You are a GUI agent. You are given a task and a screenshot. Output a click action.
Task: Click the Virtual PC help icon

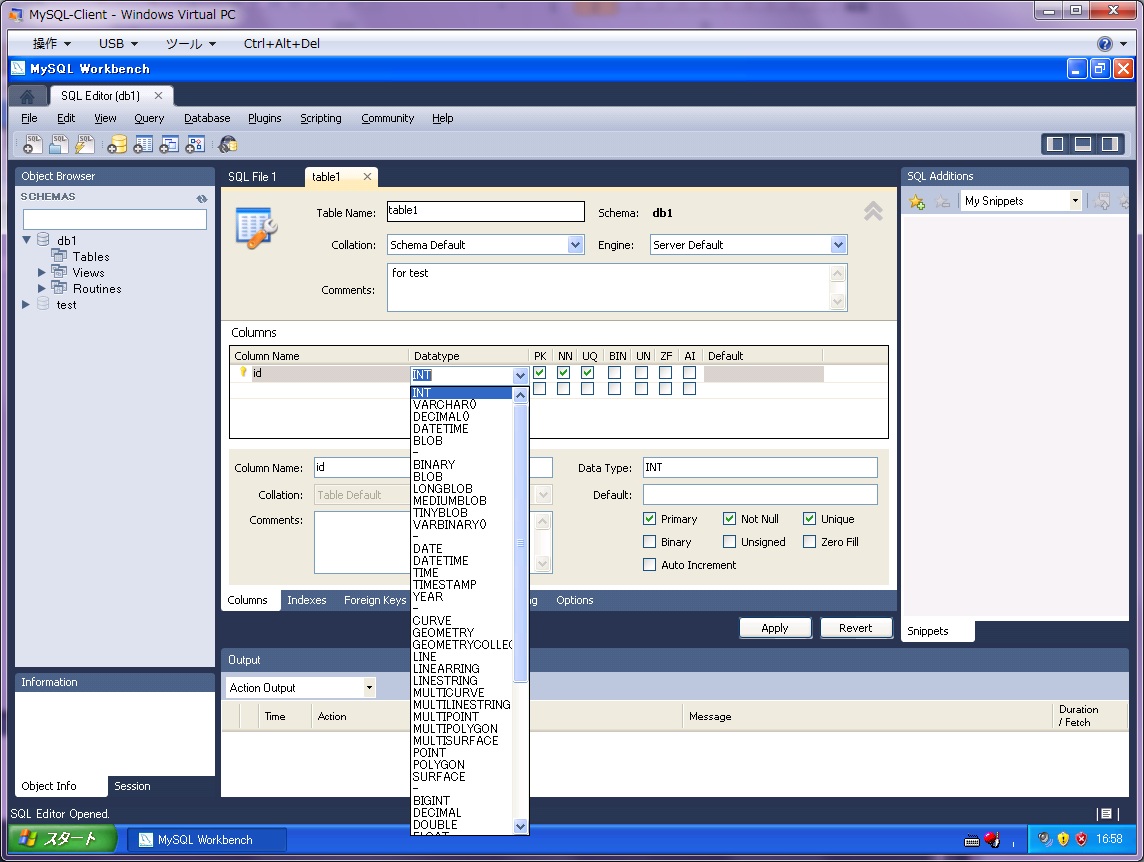pos(1105,44)
